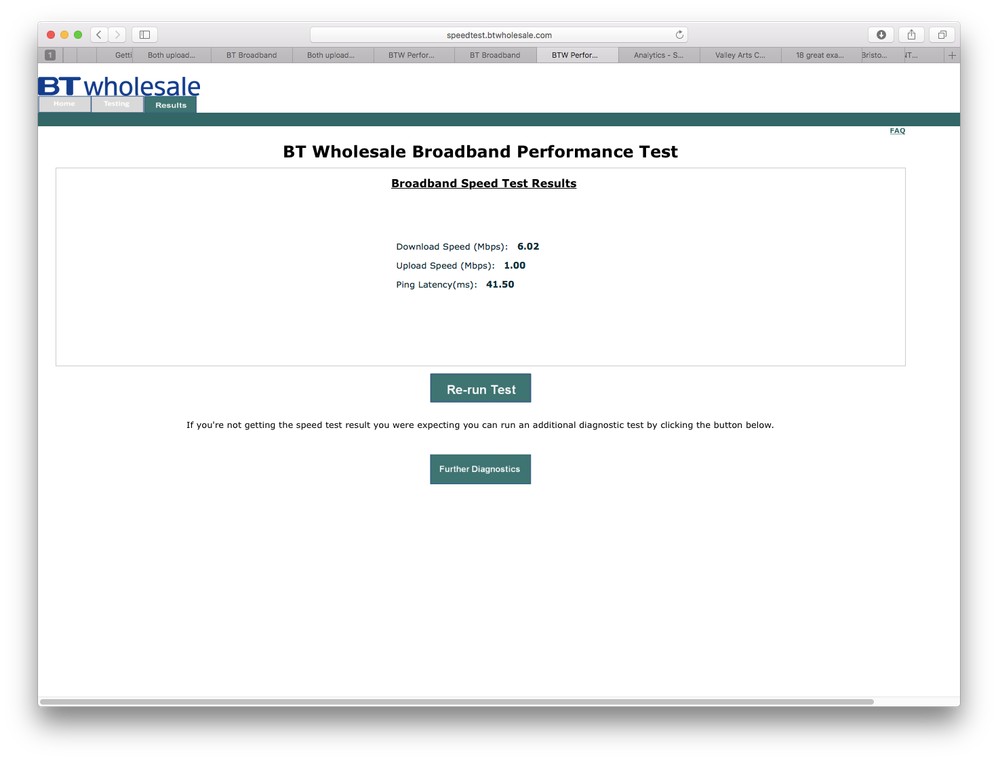Open the FAQ link

click(x=897, y=131)
